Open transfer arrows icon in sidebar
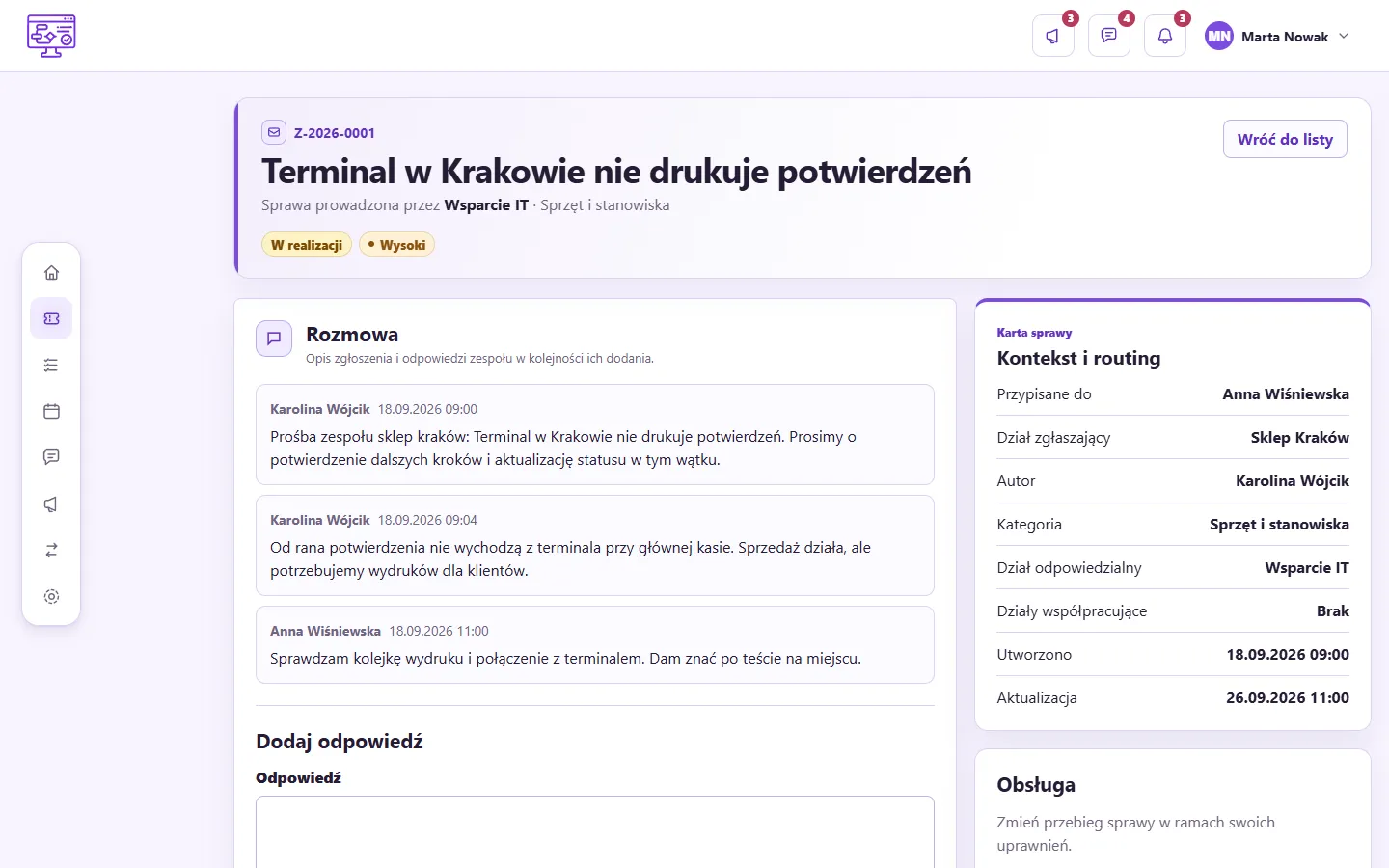The height and width of the screenshot is (868, 1389). [51, 550]
